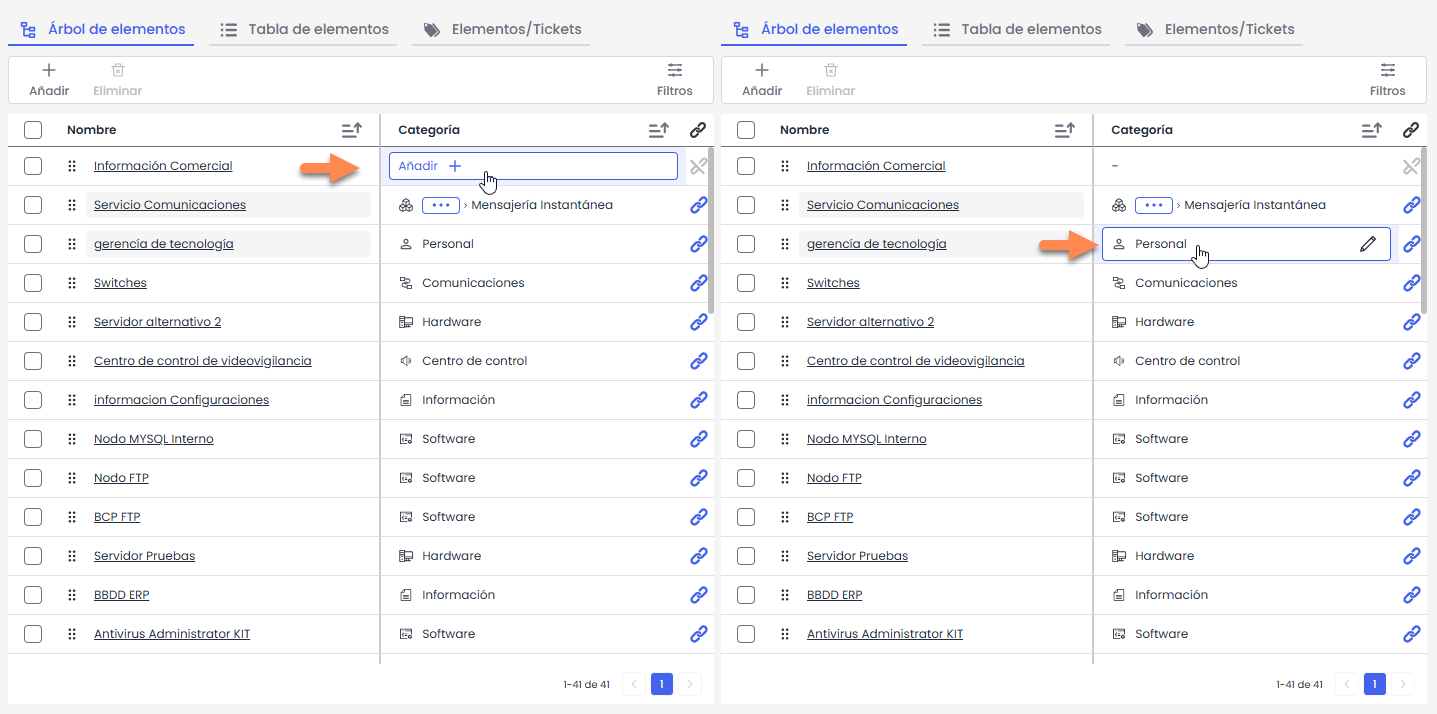Open Filtros in the left panel toolbar
This screenshot has height=714, width=1437.
click(675, 80)
